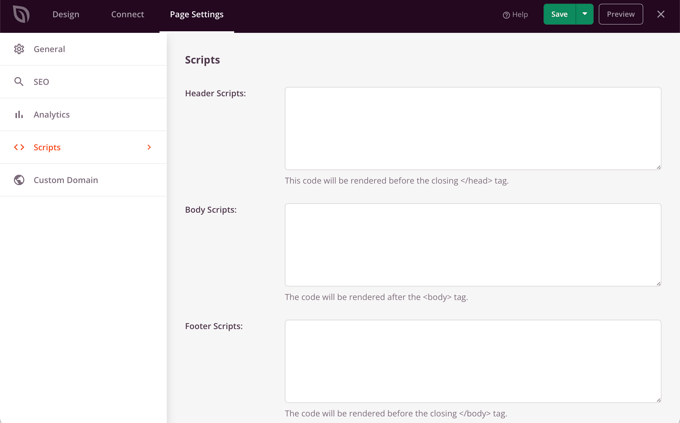Click the Help question mark icon

coord(506,15)
